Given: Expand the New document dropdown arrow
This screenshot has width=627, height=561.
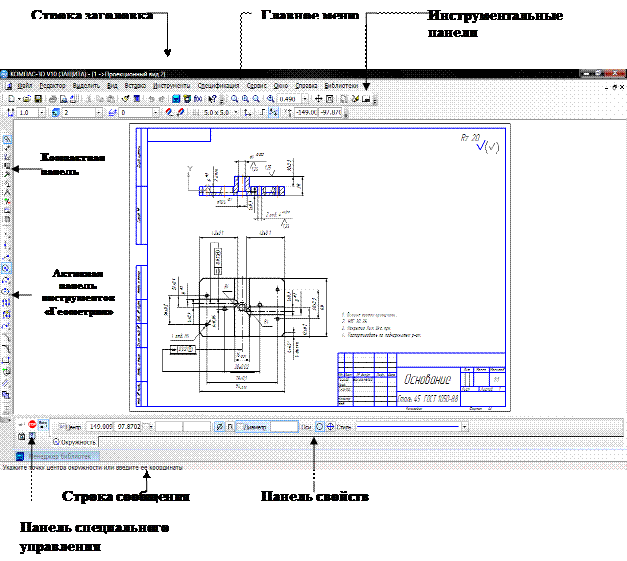Looking at the screenshot, I should 19,99.
